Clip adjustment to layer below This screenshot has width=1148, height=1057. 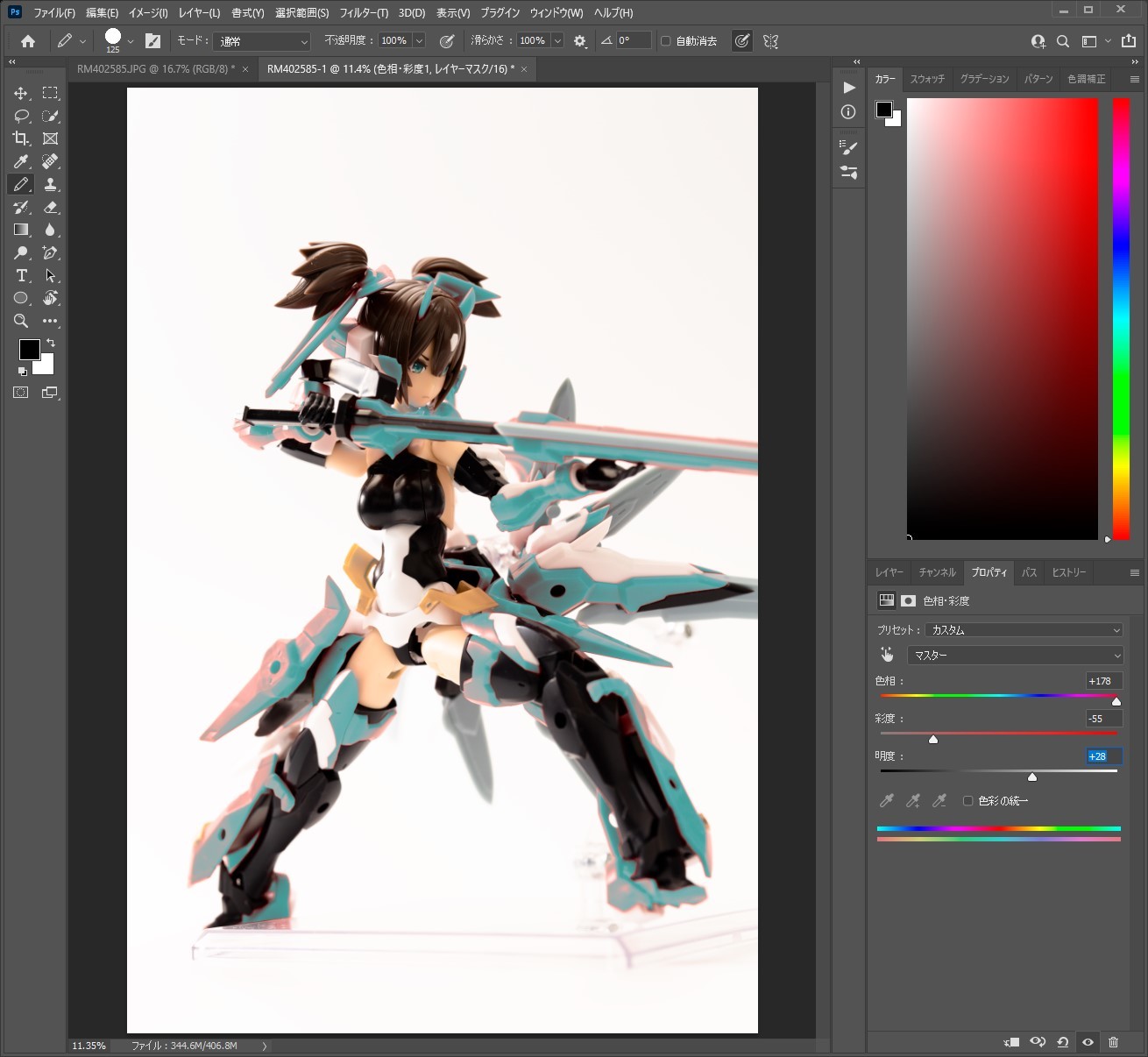point(1011,1042)
